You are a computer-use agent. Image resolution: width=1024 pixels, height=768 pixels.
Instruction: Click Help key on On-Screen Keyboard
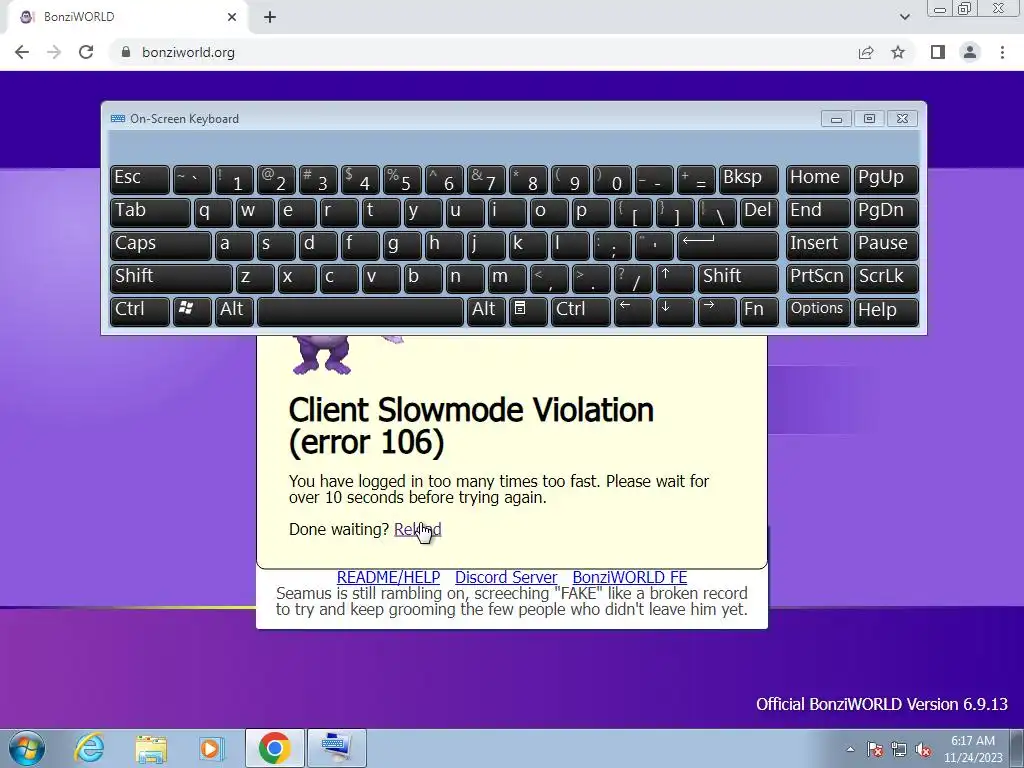886,310
